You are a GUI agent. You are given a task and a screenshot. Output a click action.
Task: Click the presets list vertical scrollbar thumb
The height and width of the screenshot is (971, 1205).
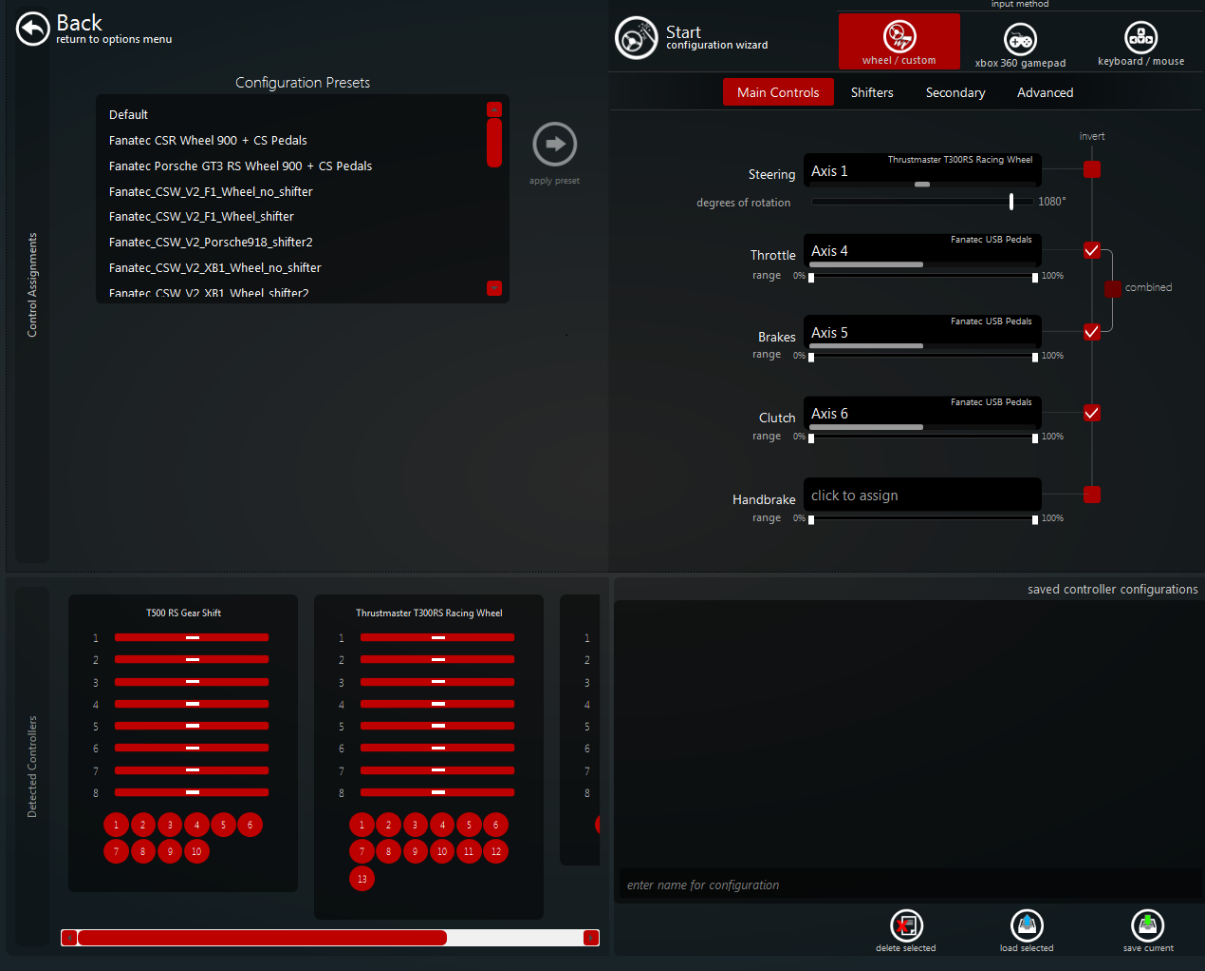point(494,143)
